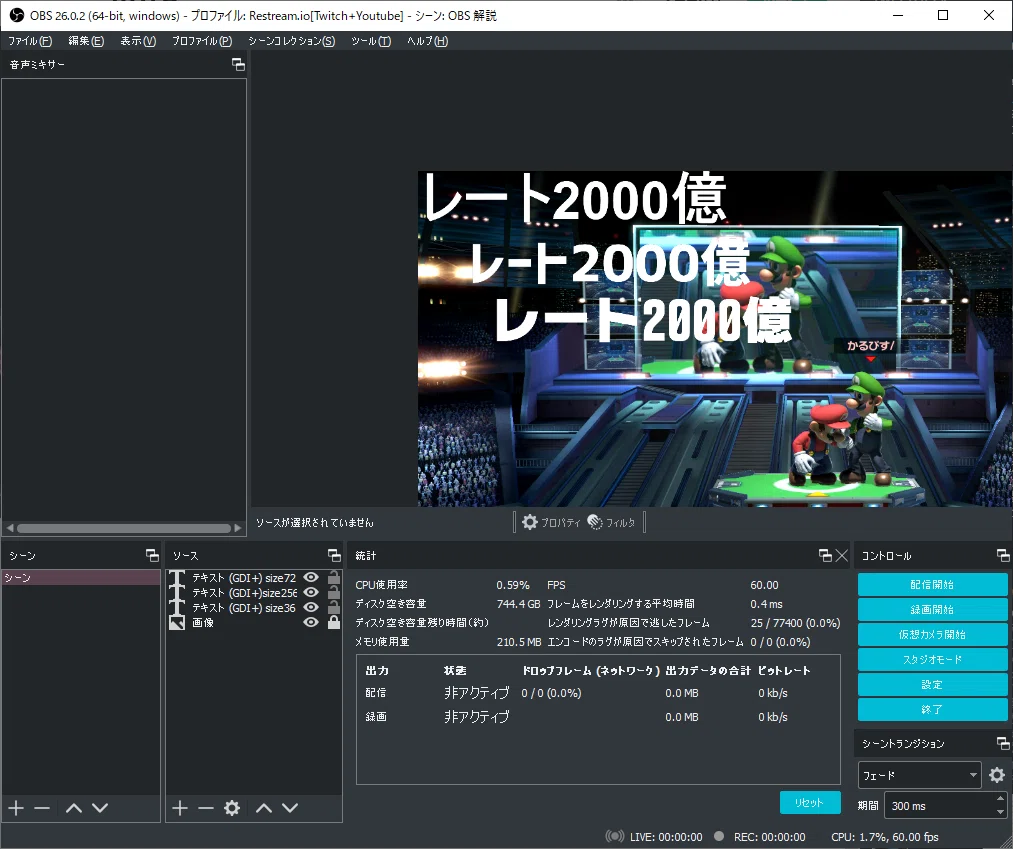This screenshot has height=849, width=1013.
Task: Select テキスト (GDI+) size36 source
Action: [244, 607]
